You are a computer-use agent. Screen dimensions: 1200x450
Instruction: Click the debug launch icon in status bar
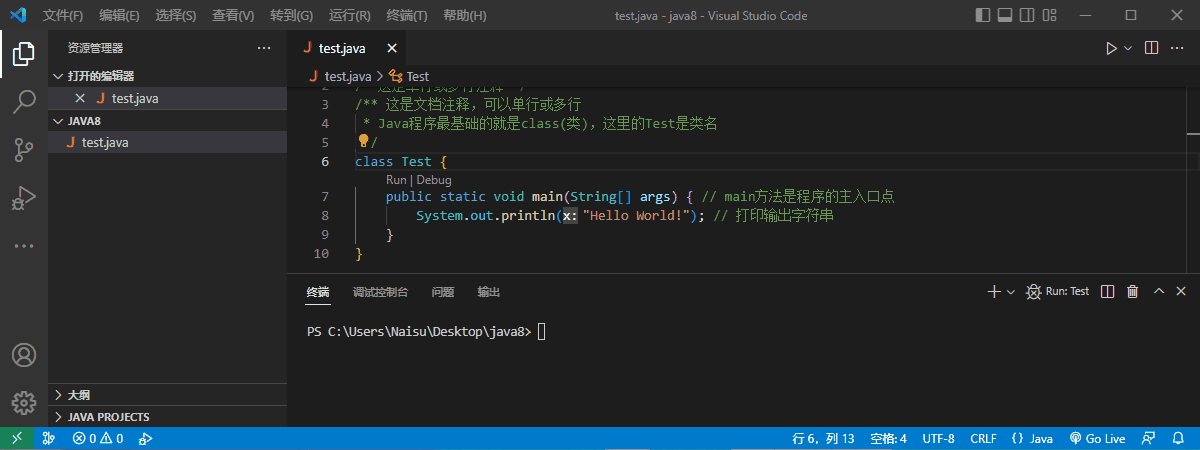tap(145, 438)
